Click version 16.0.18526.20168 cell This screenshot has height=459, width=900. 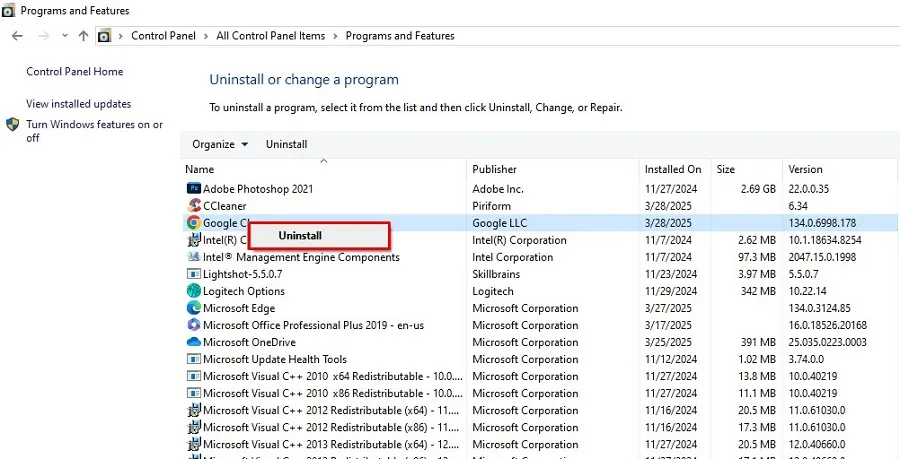click(828, 325)
